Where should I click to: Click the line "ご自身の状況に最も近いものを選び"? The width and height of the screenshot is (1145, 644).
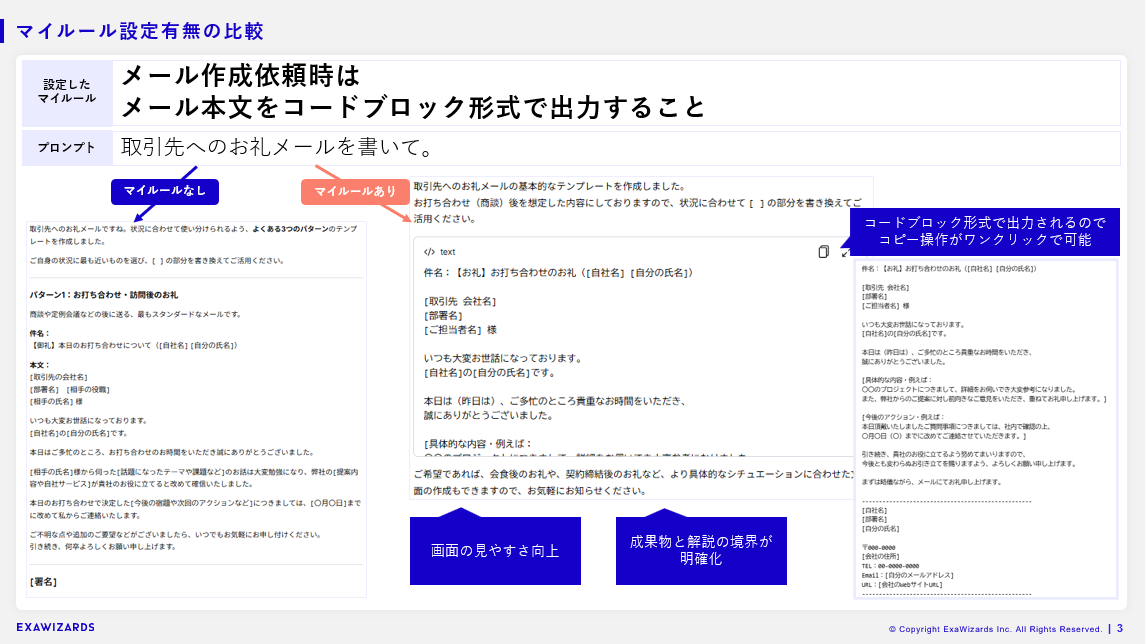pos(88,261)
